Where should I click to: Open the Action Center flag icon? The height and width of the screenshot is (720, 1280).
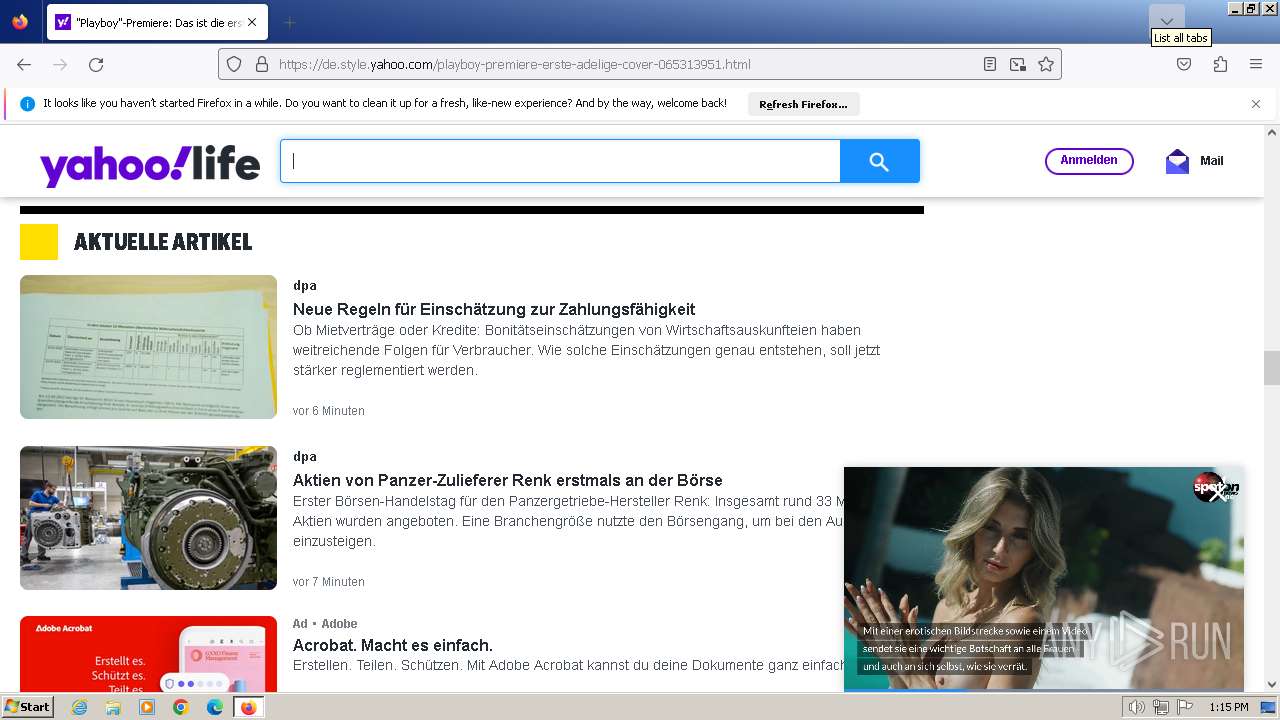click(x=1184, y=707)
